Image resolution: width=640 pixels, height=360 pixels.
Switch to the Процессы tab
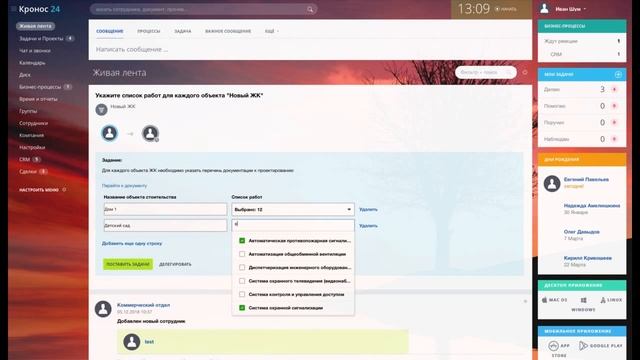(149, 31)
